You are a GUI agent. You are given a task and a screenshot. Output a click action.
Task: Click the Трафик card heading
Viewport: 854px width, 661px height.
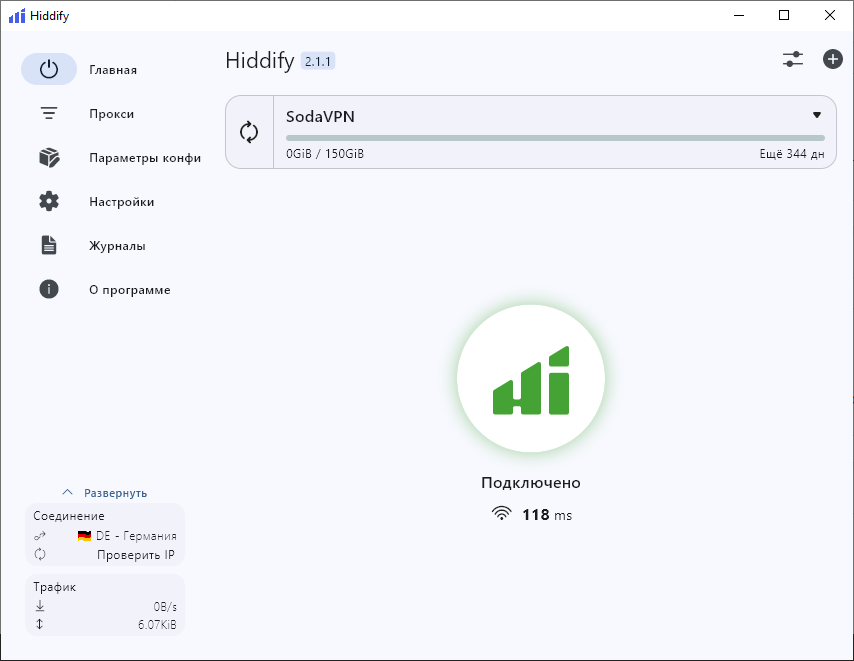pyautogui.click(x=54, y=587)
